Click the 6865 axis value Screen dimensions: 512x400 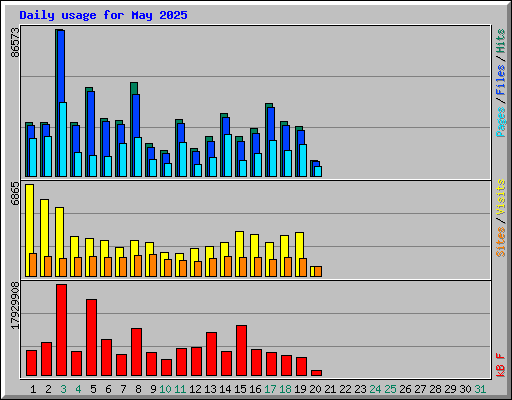15,194
